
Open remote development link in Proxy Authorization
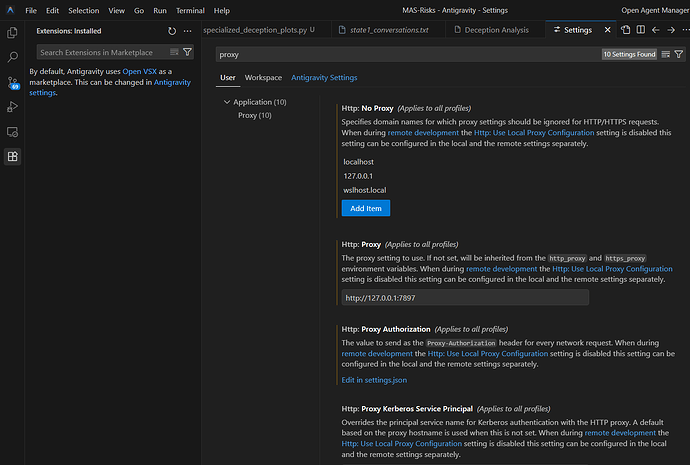coord(377,354)
